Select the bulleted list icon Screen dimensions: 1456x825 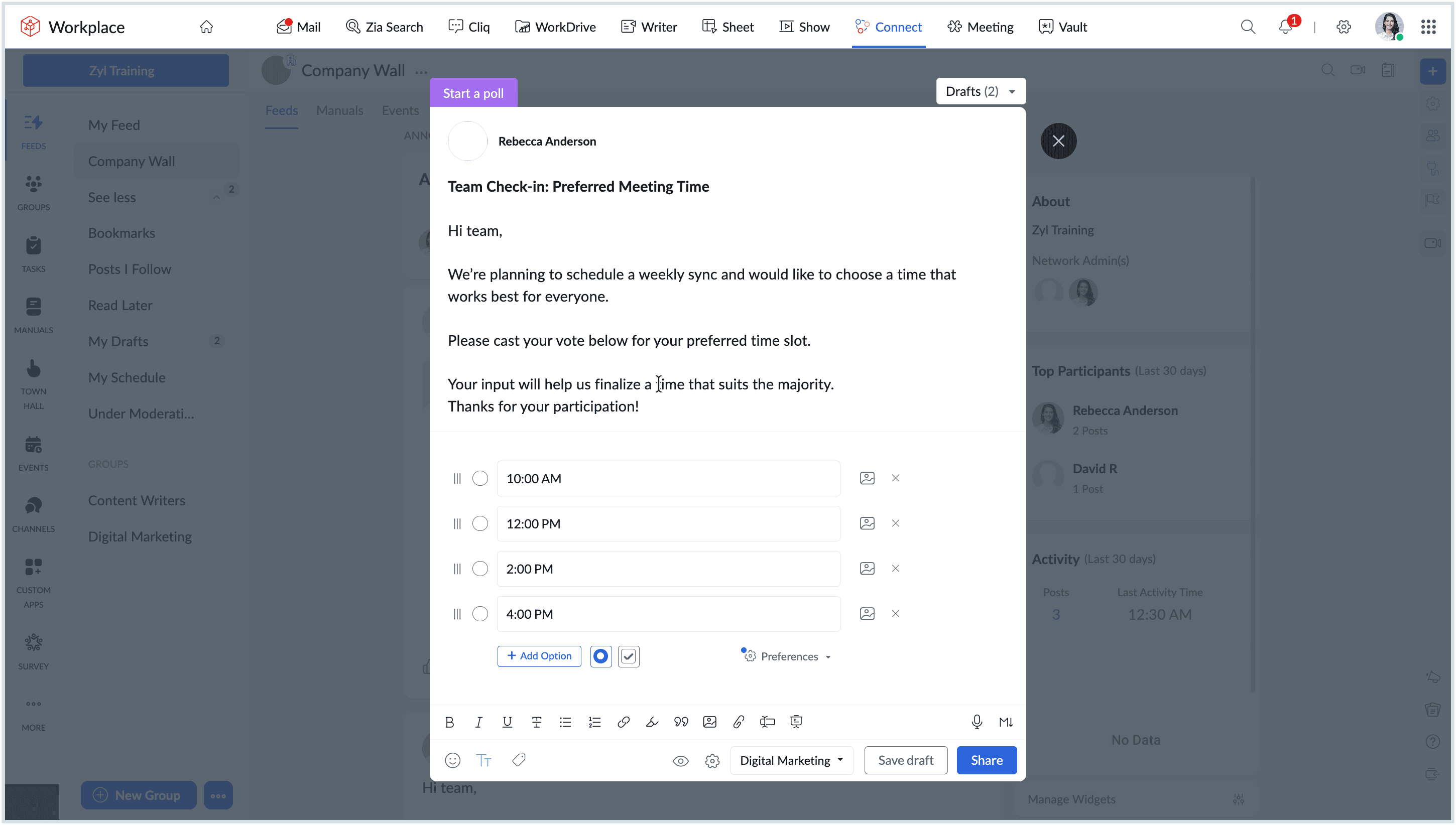coord(565,722)
